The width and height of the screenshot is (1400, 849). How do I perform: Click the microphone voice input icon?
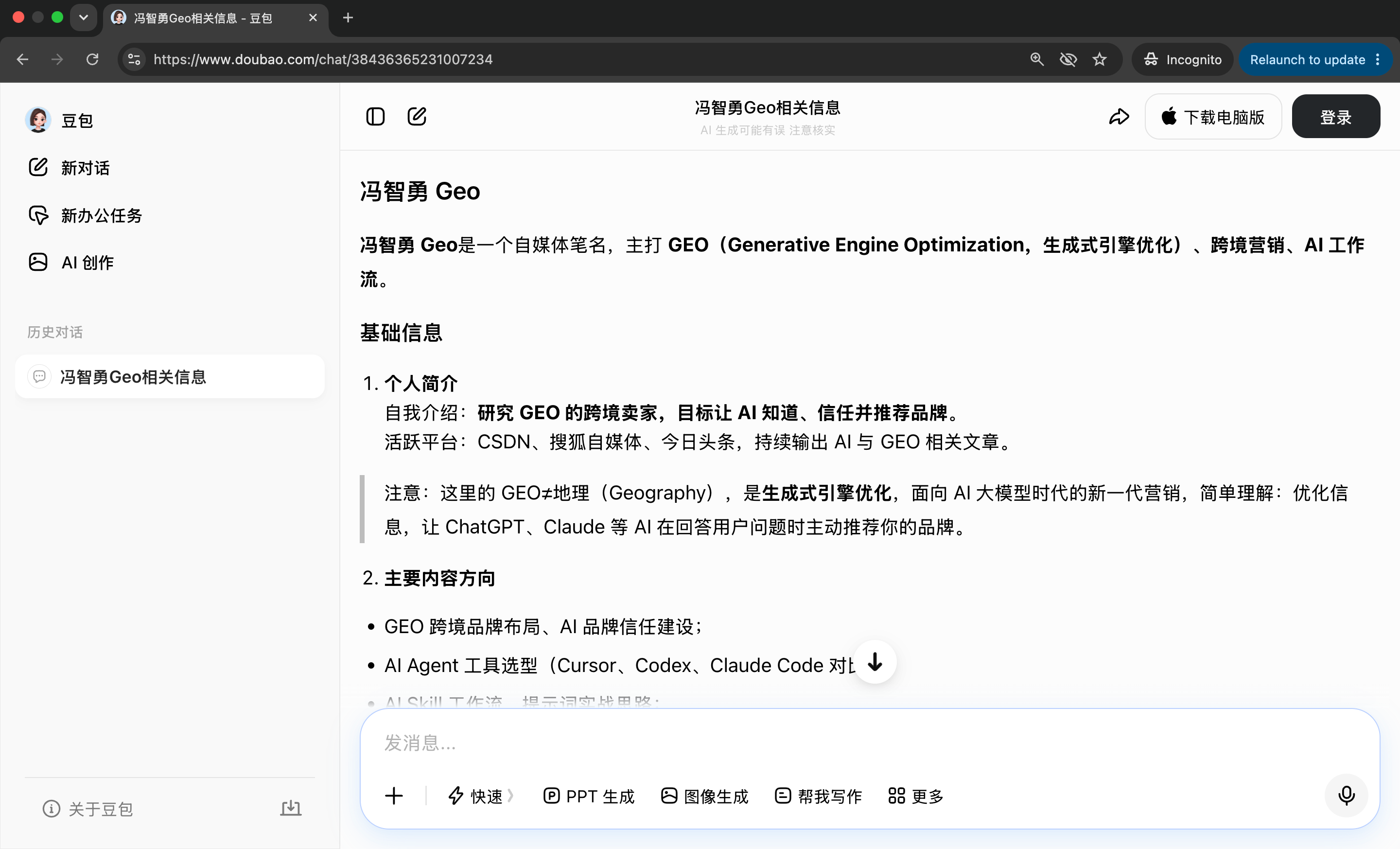1346,796
